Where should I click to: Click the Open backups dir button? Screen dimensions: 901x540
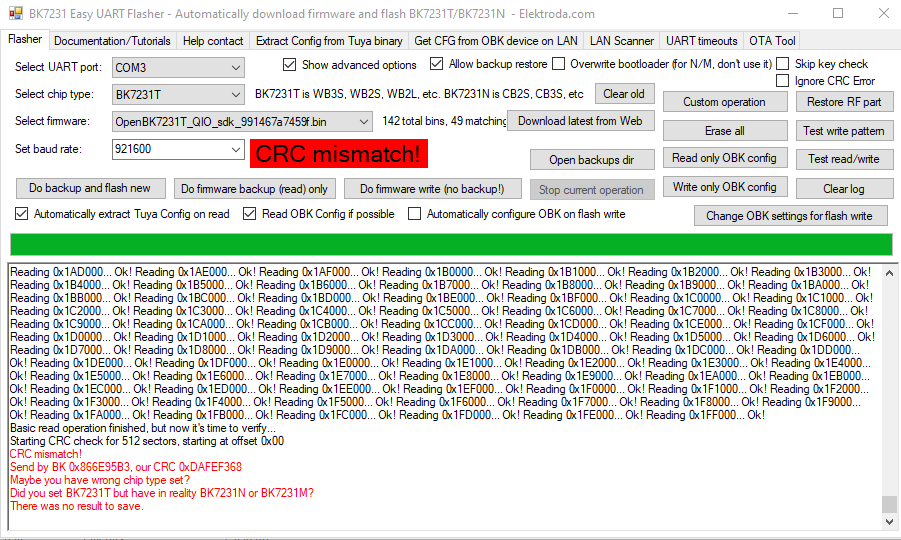(592, 160)
